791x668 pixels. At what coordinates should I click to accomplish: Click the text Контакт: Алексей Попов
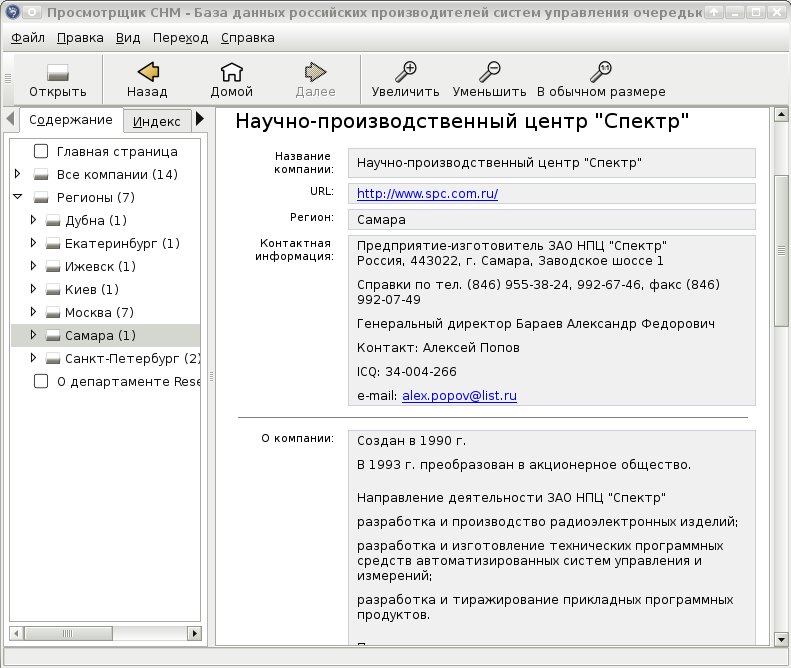coord(438,348)
